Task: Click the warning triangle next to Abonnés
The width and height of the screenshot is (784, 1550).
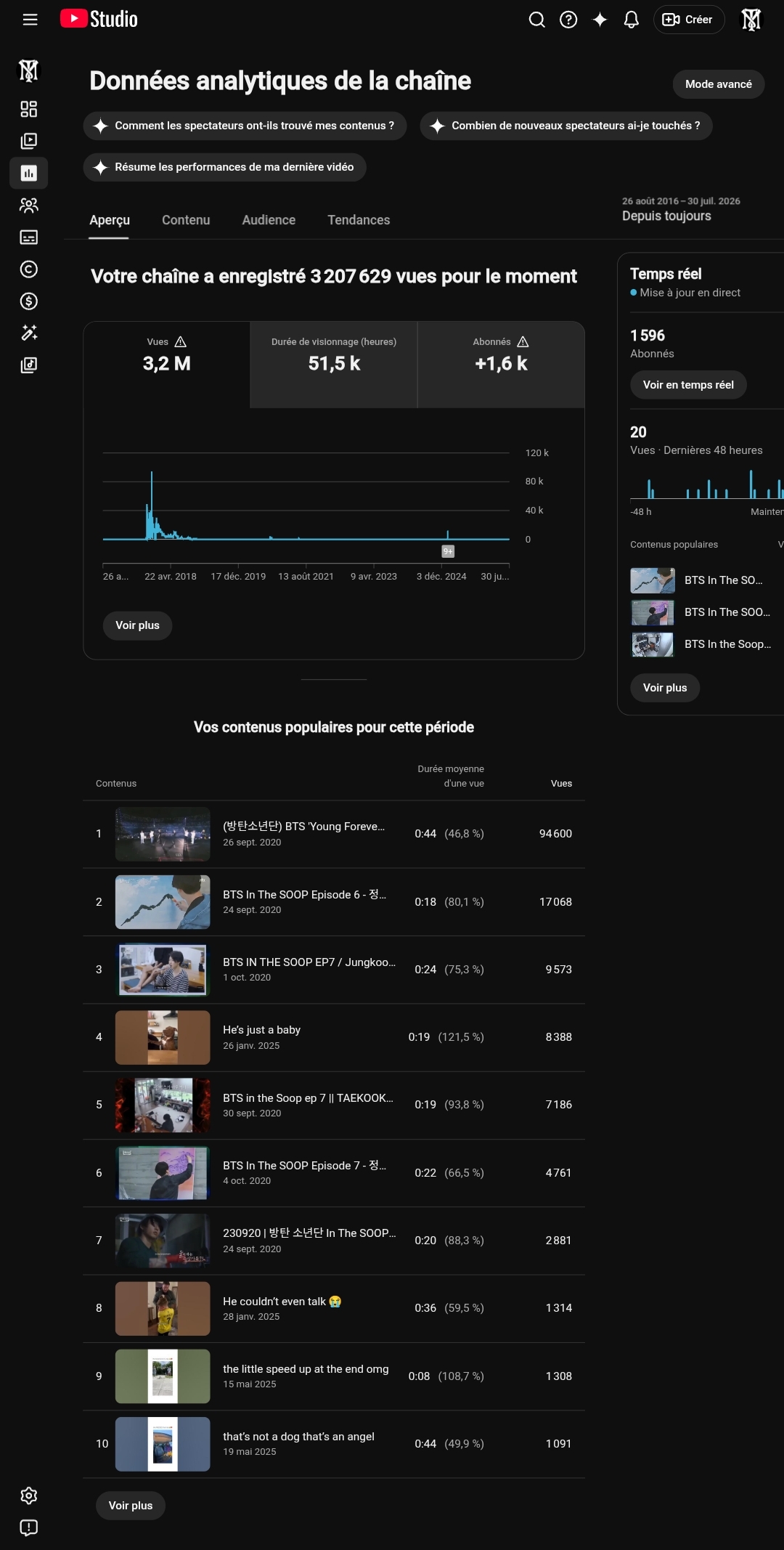Action: coord(523,341)
